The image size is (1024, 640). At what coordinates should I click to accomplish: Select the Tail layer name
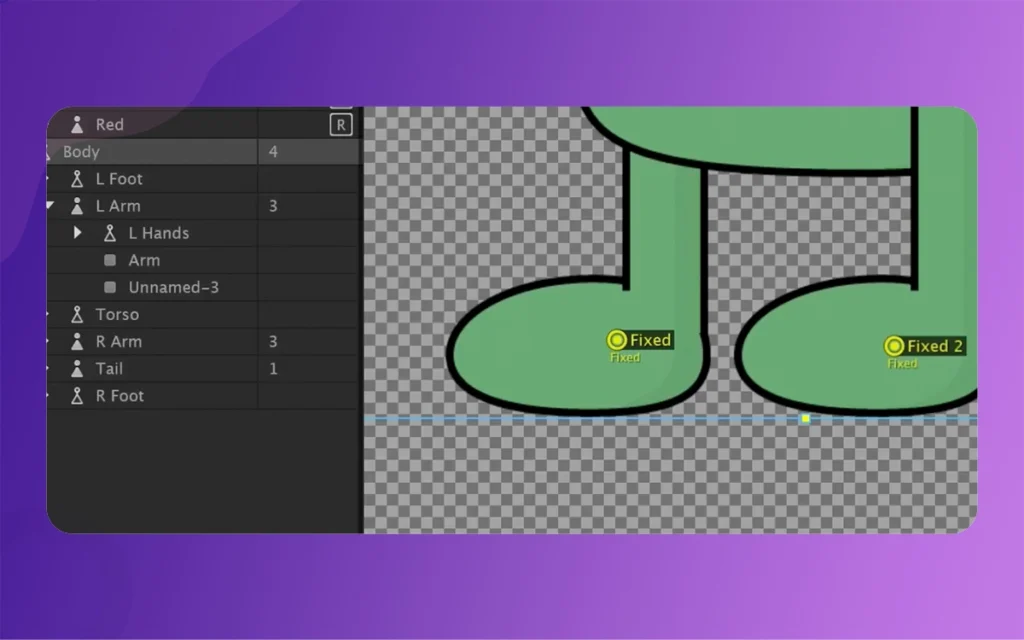(109, 369)
